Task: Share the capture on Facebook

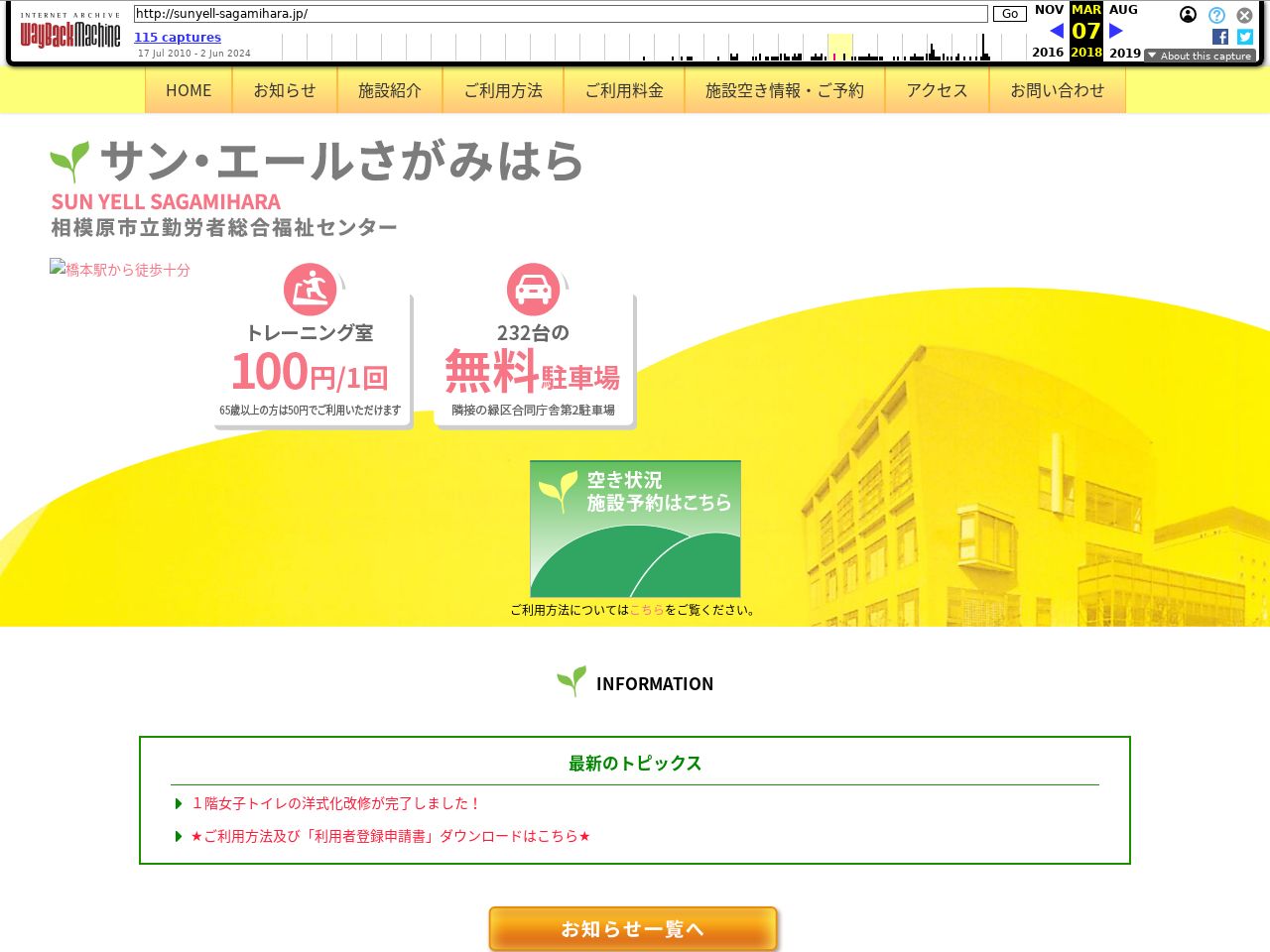Action: pos(1220,37)
